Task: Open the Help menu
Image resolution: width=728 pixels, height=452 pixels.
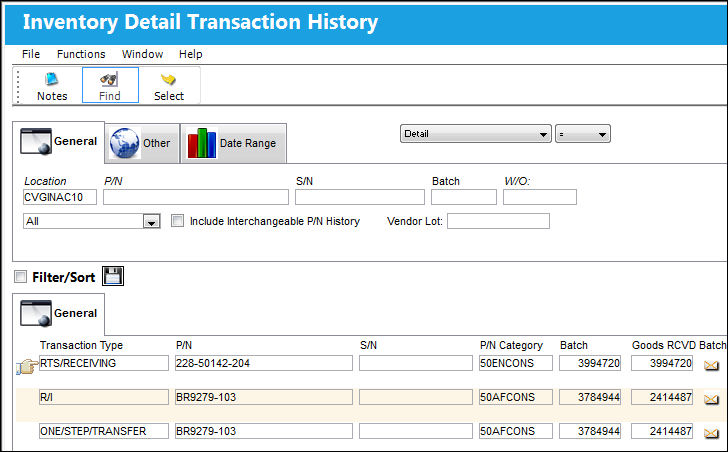Action: (x=191, y=54)
